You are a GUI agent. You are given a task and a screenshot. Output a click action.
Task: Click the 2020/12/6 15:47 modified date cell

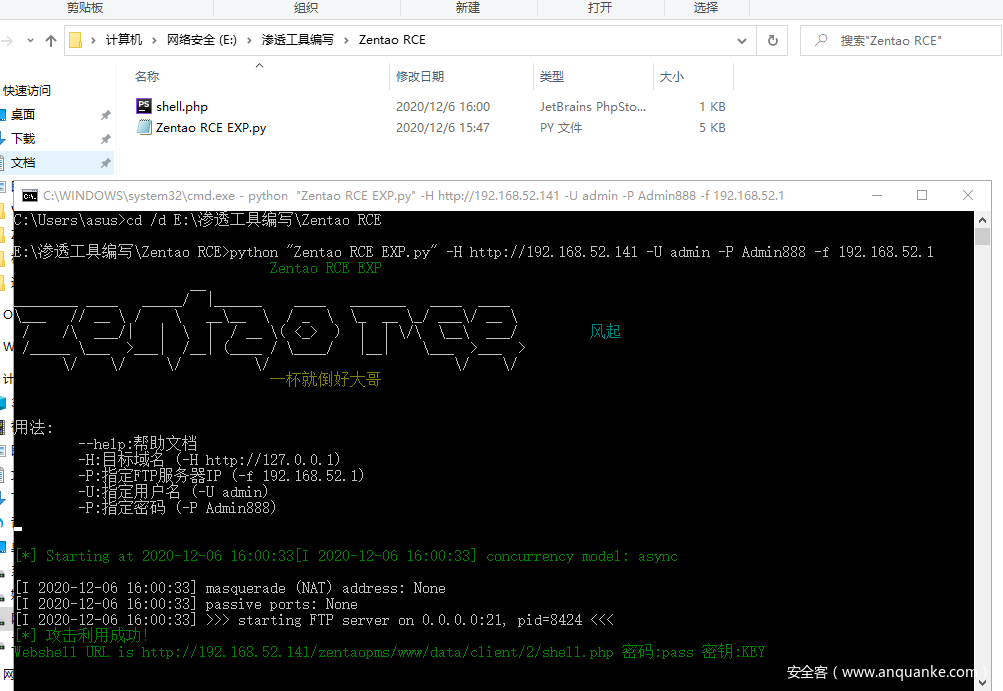click(x=443, y=128)
